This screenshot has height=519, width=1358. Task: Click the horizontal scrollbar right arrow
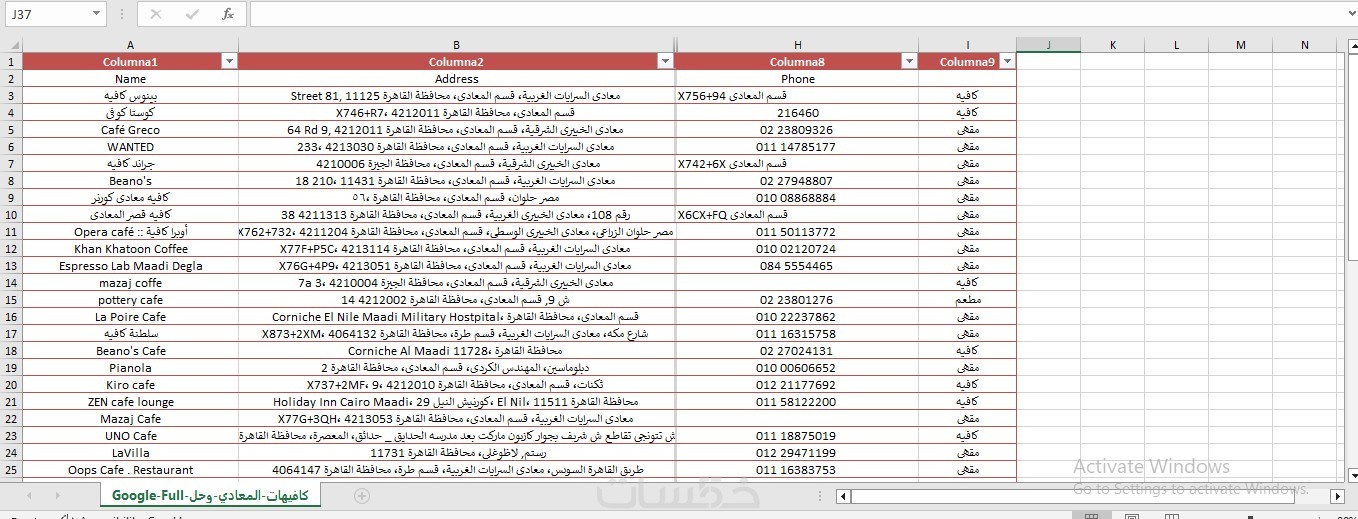(x=1337, y=496)
